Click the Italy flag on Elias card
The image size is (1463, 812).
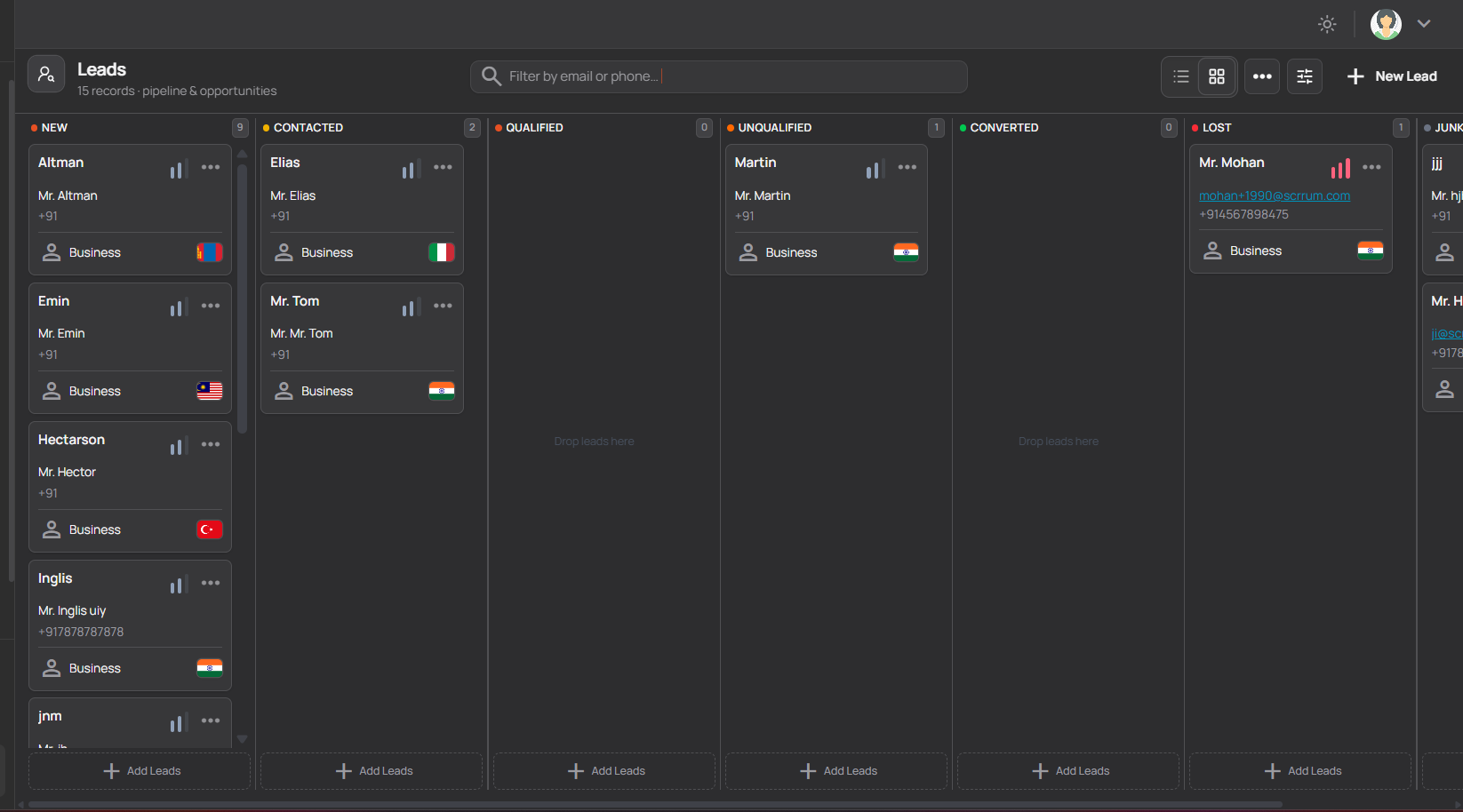coord(442,252)
